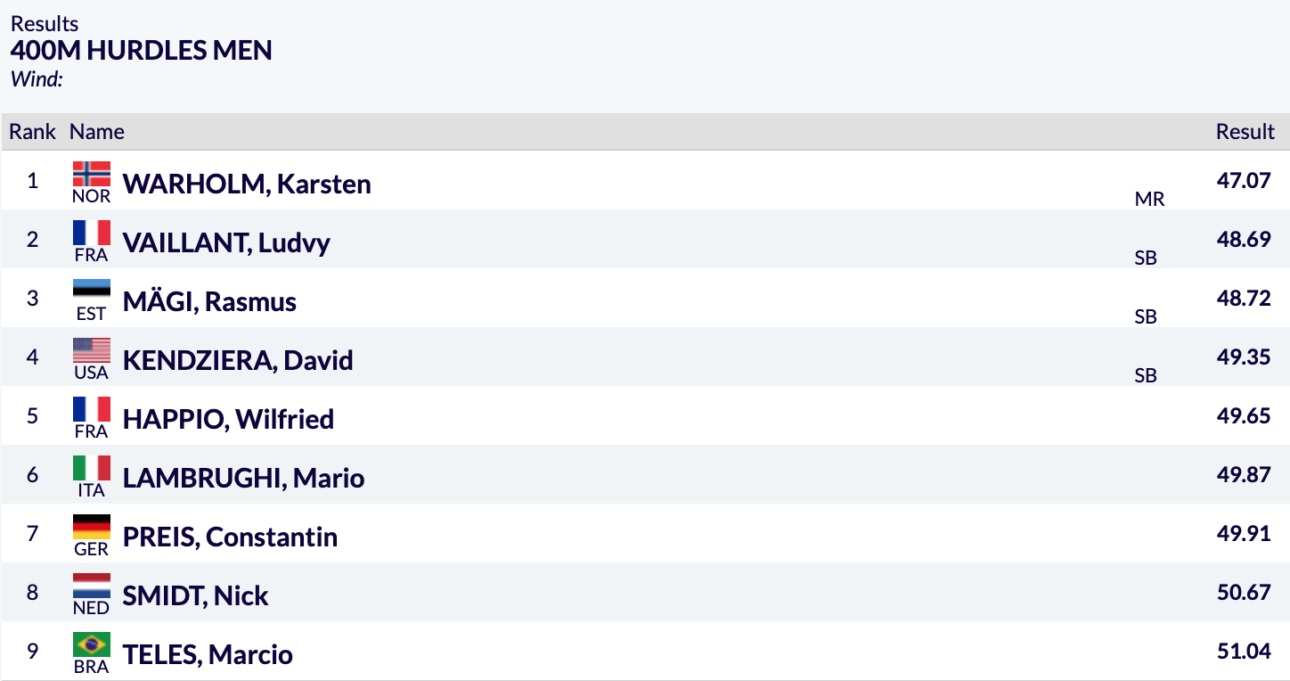Open athlete MÄGI, Rasmus
The width and height of the screenshot is (1290, 681).
click(x=209, y=301)
